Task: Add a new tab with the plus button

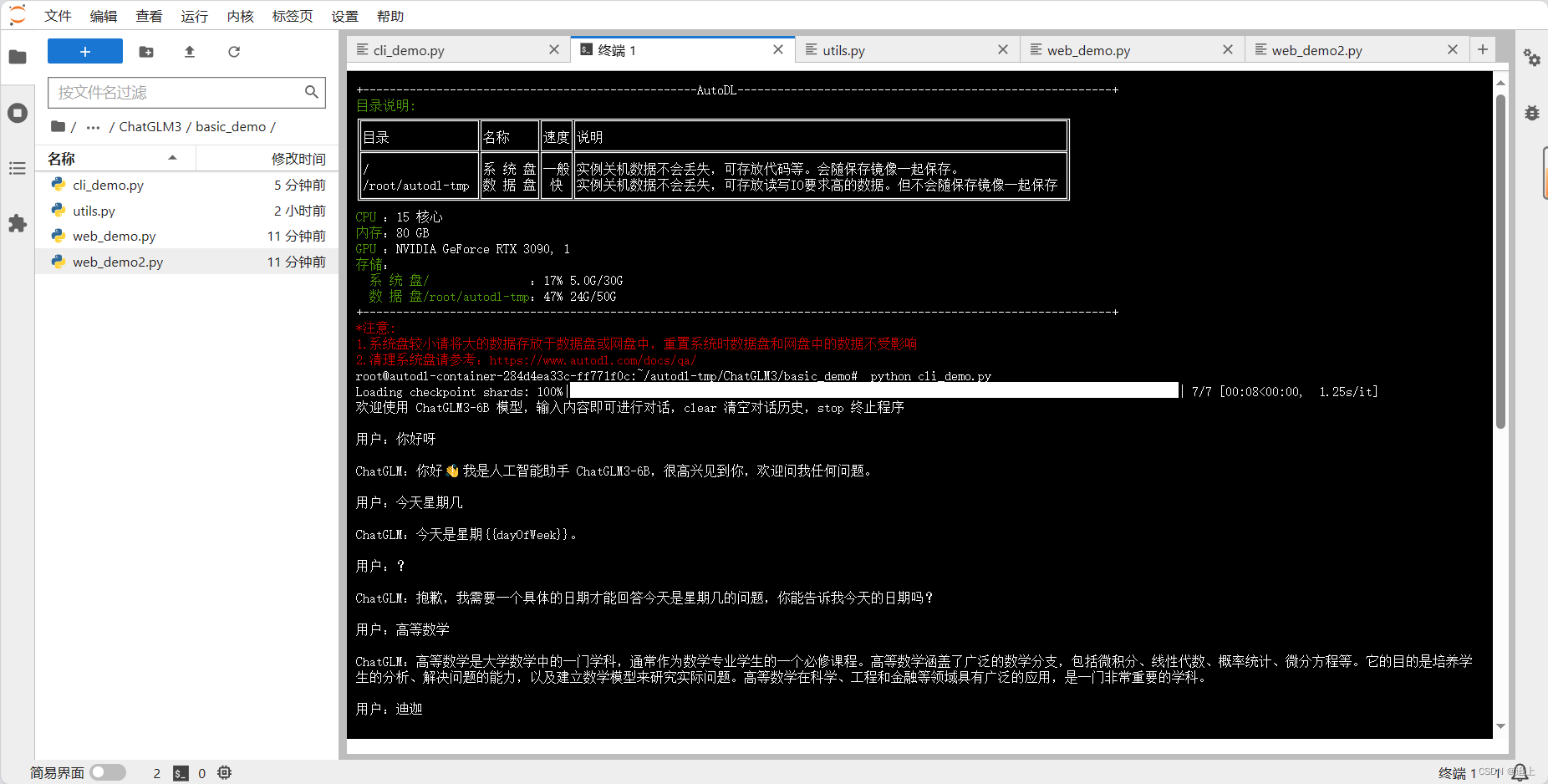Action: 1483,49
